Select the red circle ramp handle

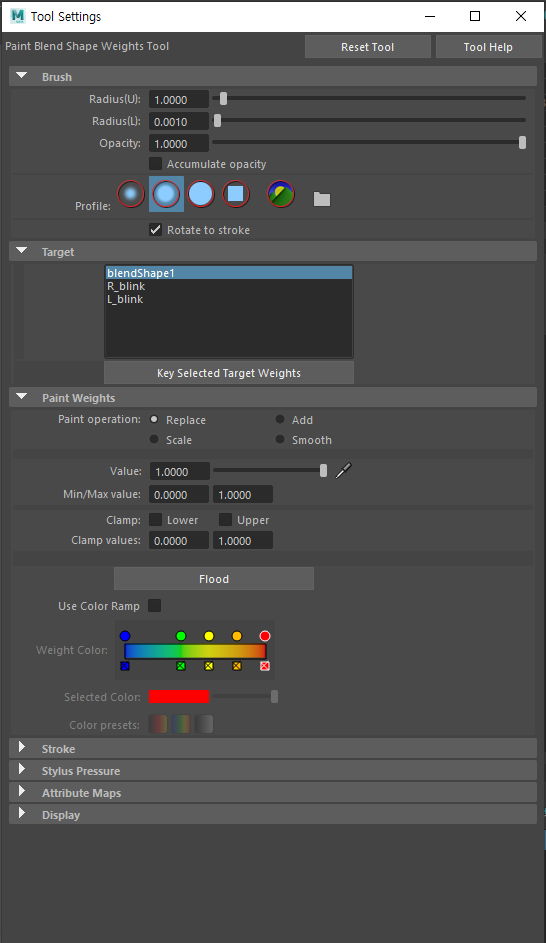265,636
